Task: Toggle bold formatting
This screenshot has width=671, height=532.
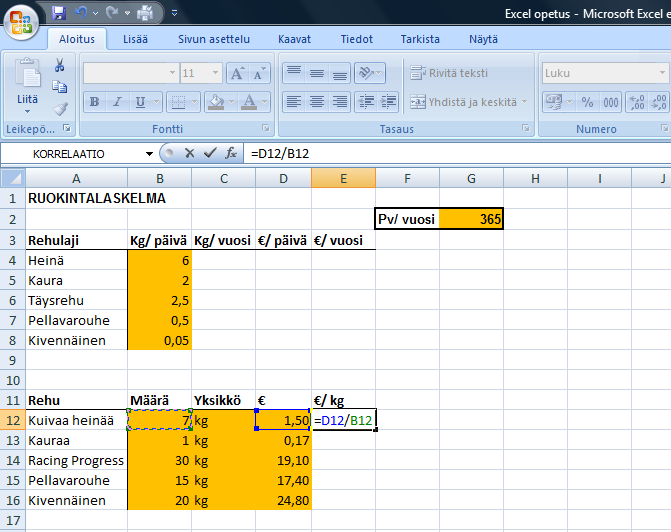Action: [x=94, y=102]
